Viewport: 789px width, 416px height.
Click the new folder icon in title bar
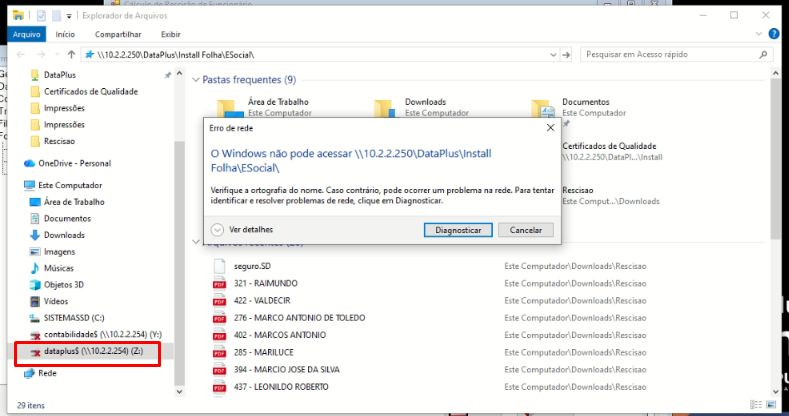pos(56,16)
